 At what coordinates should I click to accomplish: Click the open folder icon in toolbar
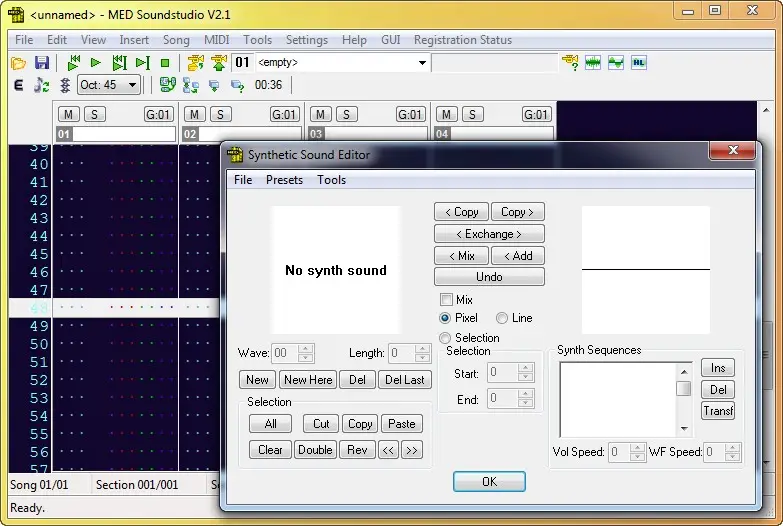point(18,63)
